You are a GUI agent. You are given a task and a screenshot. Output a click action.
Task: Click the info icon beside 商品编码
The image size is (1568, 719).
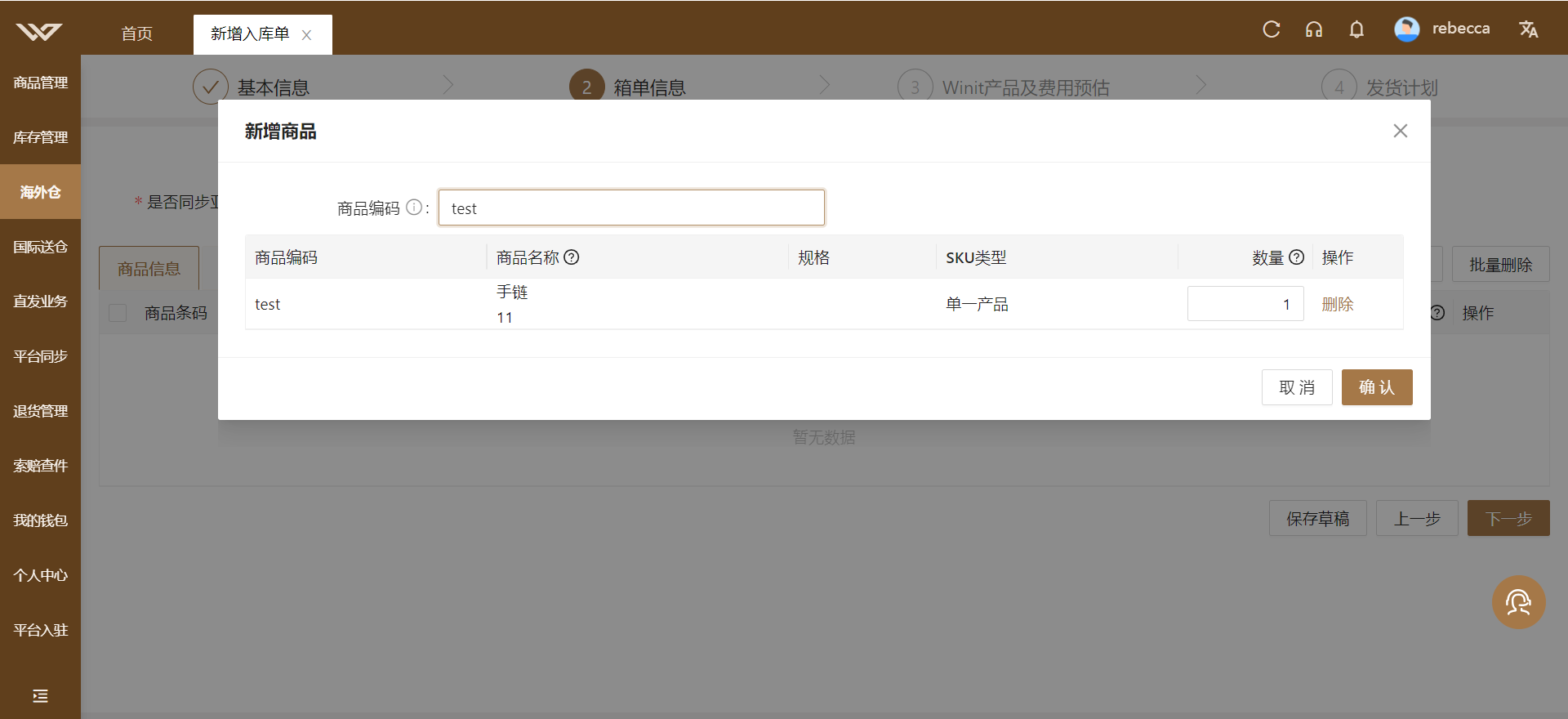click(x=414, y=208)
